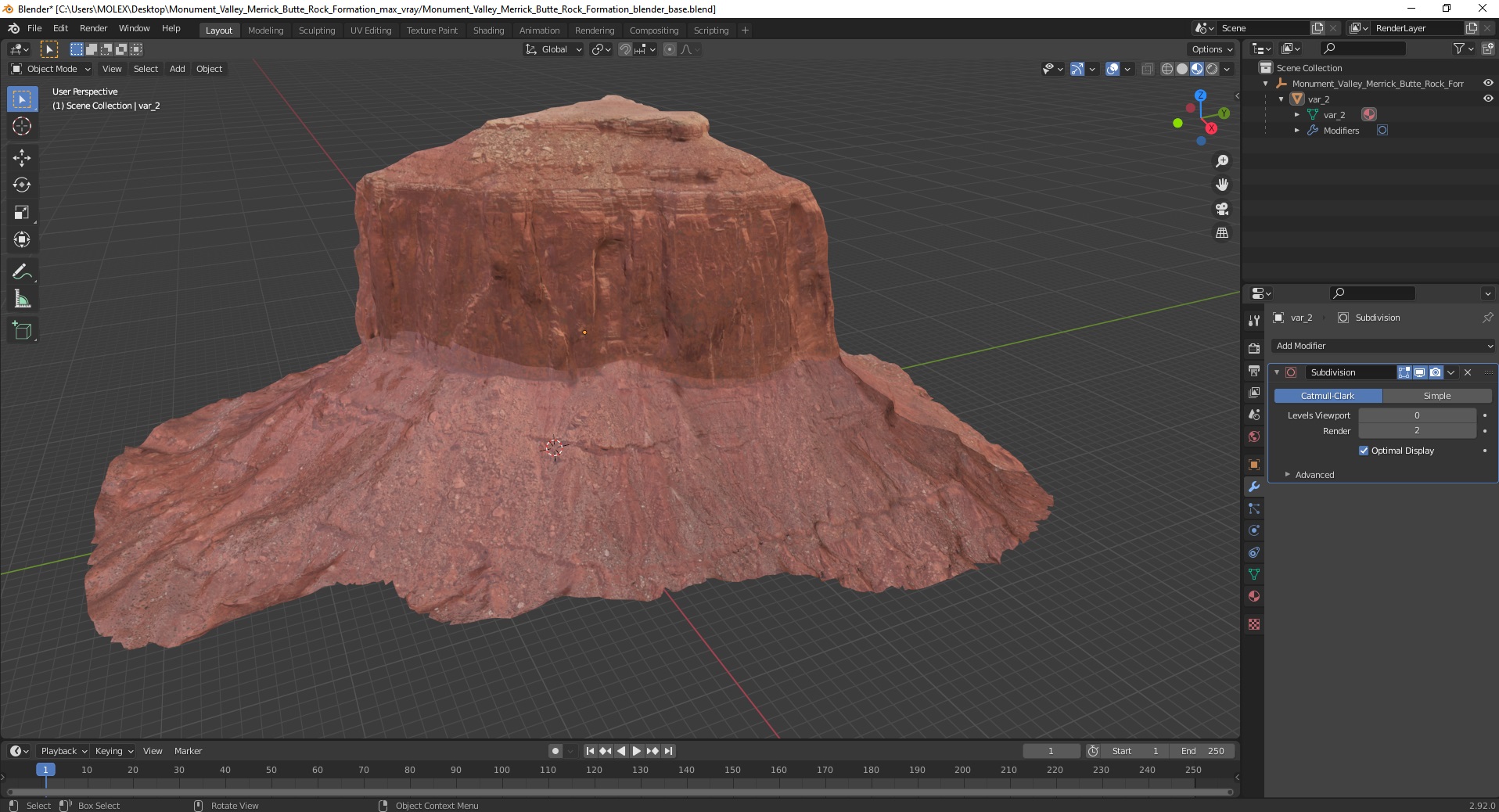1499x812 pixels.
Task: Select Simple subdivision type
Action: [x=1437, y=396]
